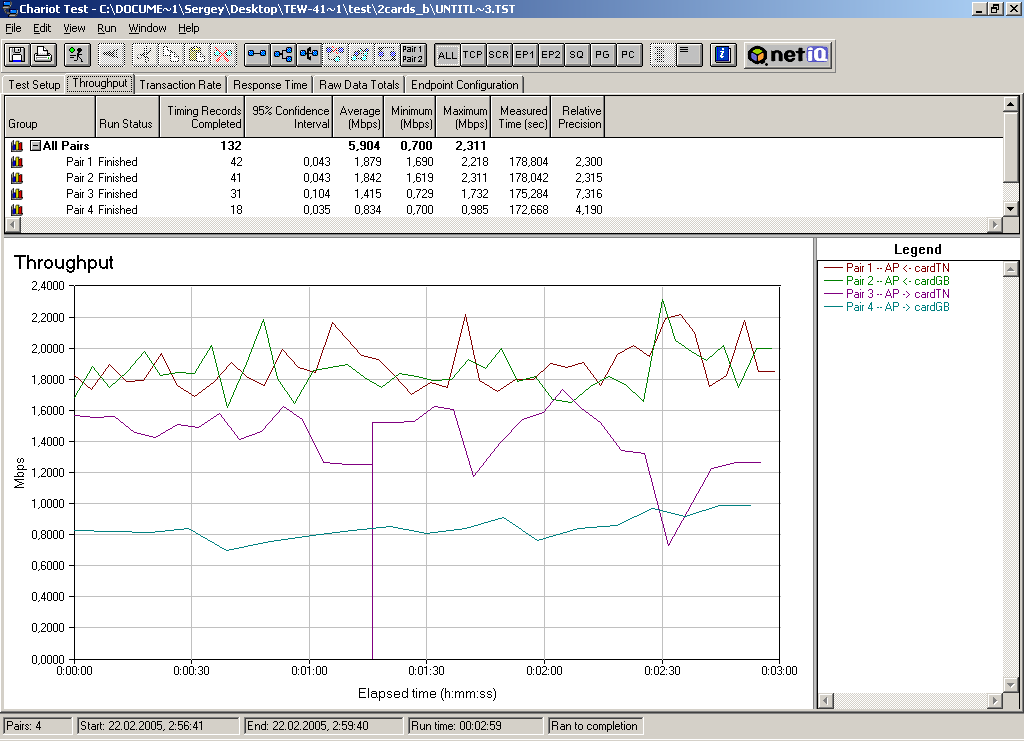The image size is (1024, 741).
Task: Click the Save (floppy disk) toolbar icon
Action: pyautogui.click(x=16, y=55)
